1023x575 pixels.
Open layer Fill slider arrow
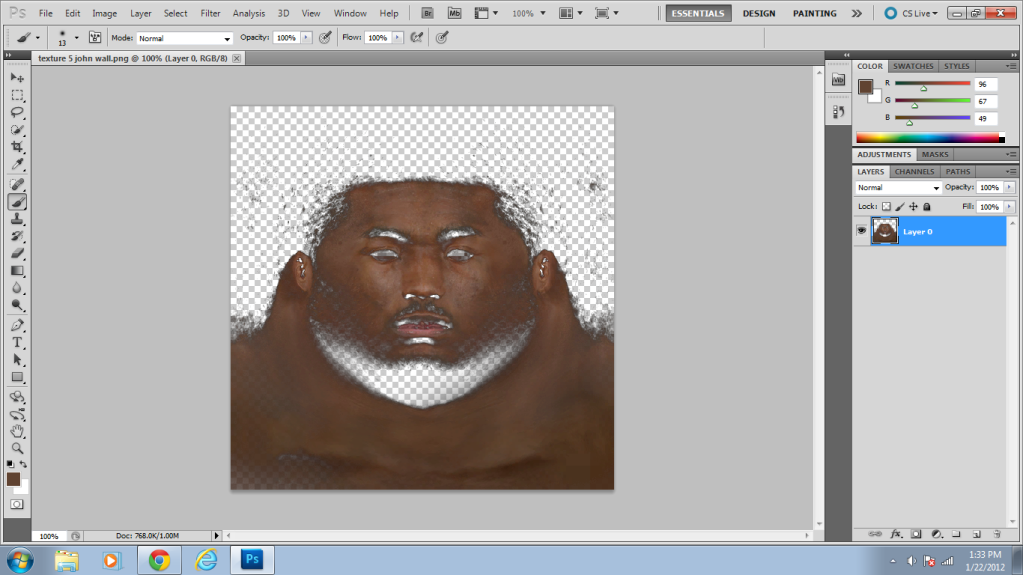coord(1009,206)
